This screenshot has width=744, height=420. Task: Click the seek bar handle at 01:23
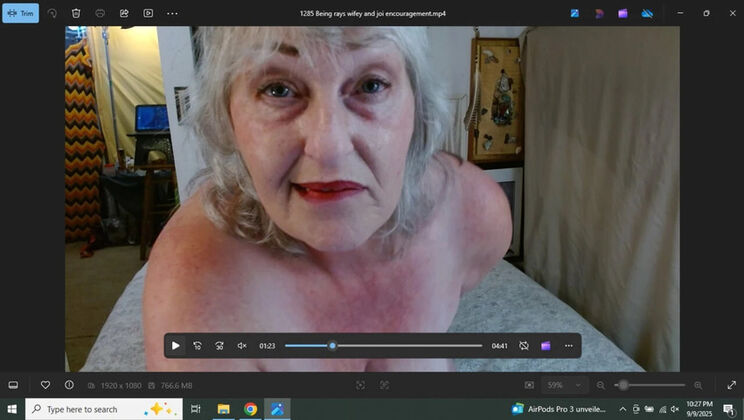pos(333,345)
